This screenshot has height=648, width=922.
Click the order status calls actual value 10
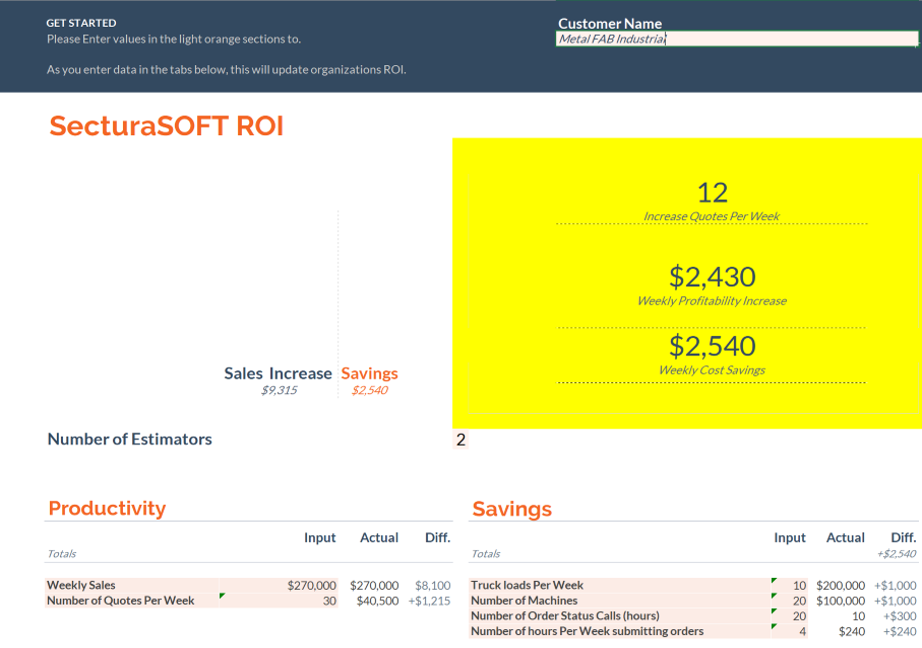pyautogui.click(x=858, y=616)
